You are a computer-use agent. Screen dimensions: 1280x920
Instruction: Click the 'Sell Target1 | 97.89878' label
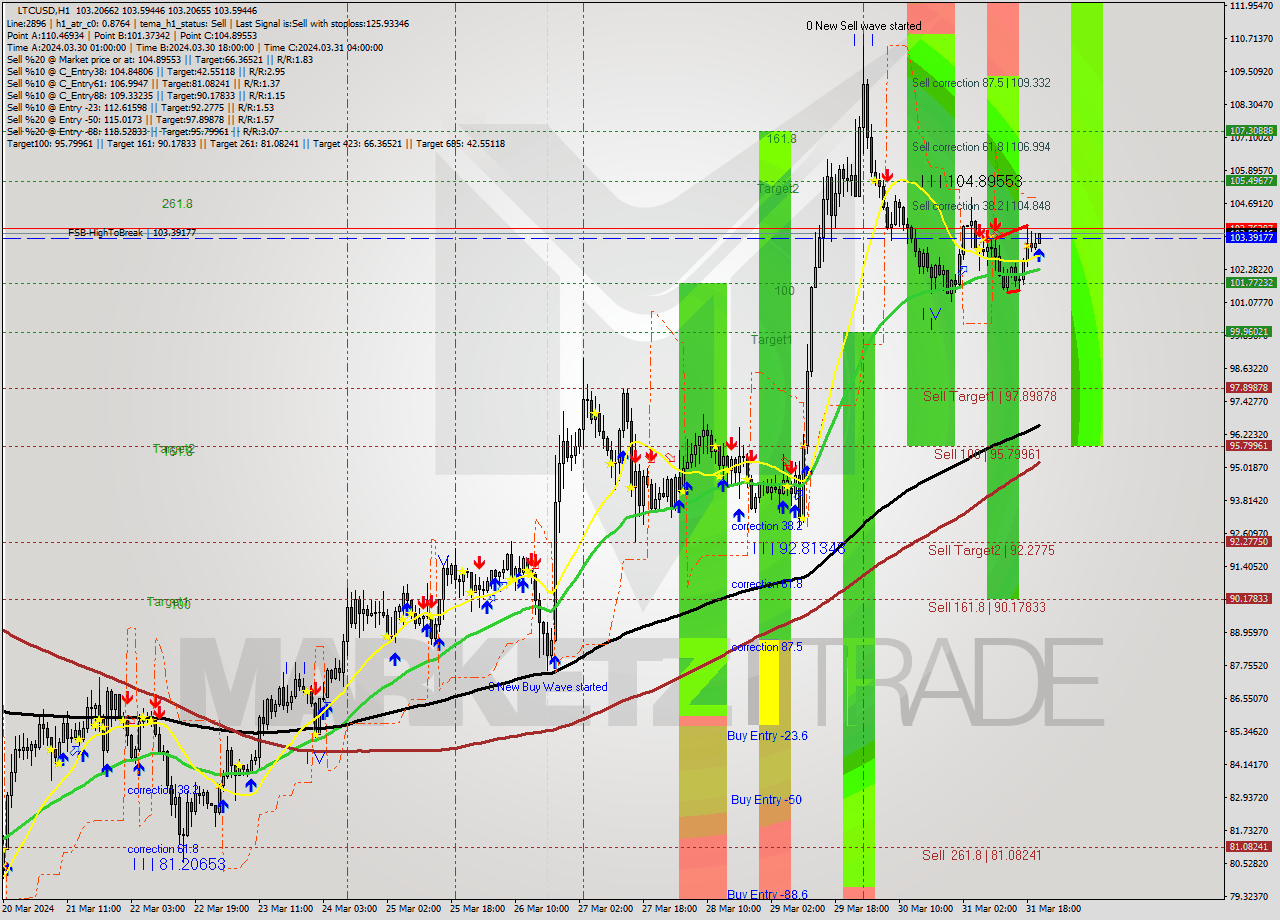(x=989, y=396)
